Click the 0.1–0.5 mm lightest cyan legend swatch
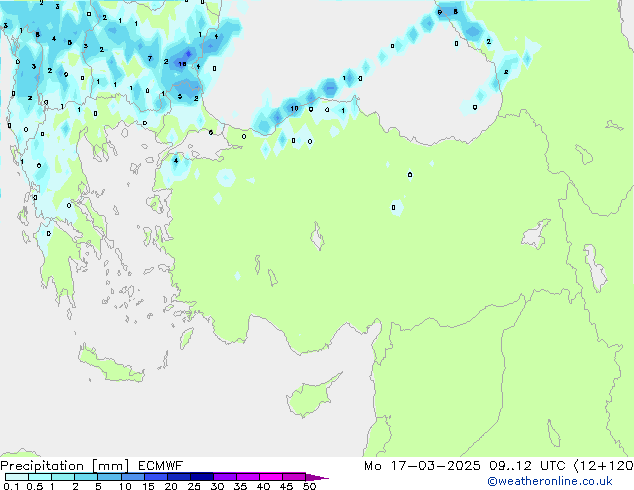Viewport: 634px width, 490px height. tap(17, 477)
